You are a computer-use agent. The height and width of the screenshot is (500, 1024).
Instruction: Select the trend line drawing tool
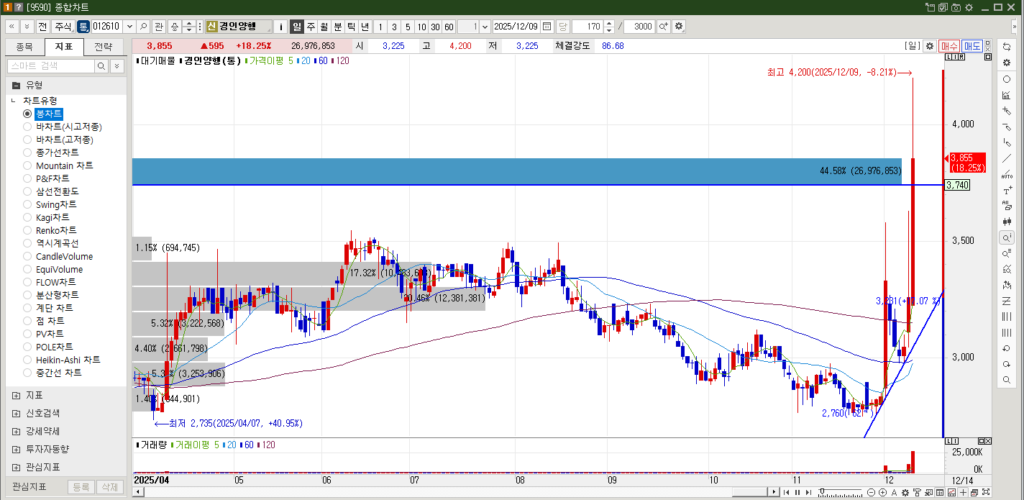[x=1006, y=158]
